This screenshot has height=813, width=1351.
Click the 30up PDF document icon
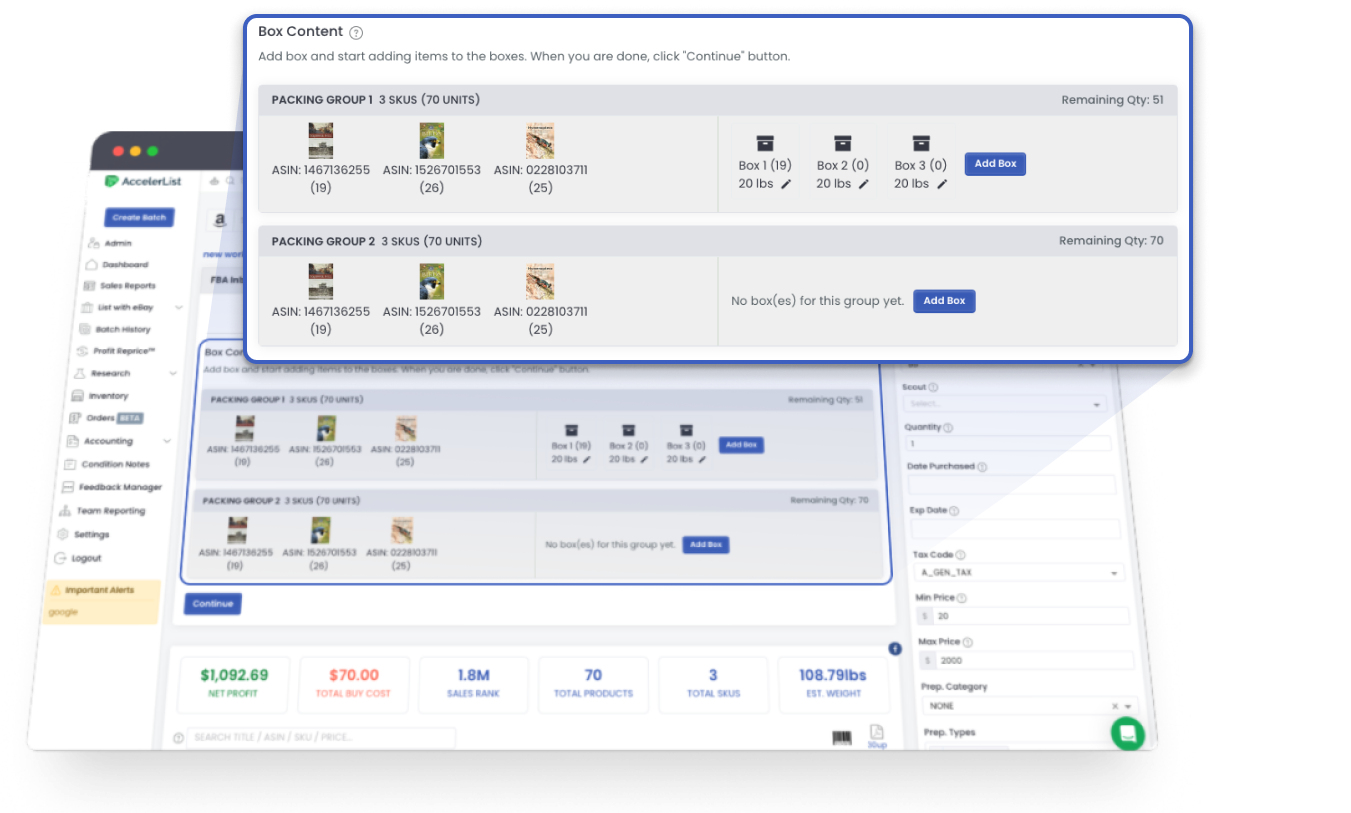(877, 733)
